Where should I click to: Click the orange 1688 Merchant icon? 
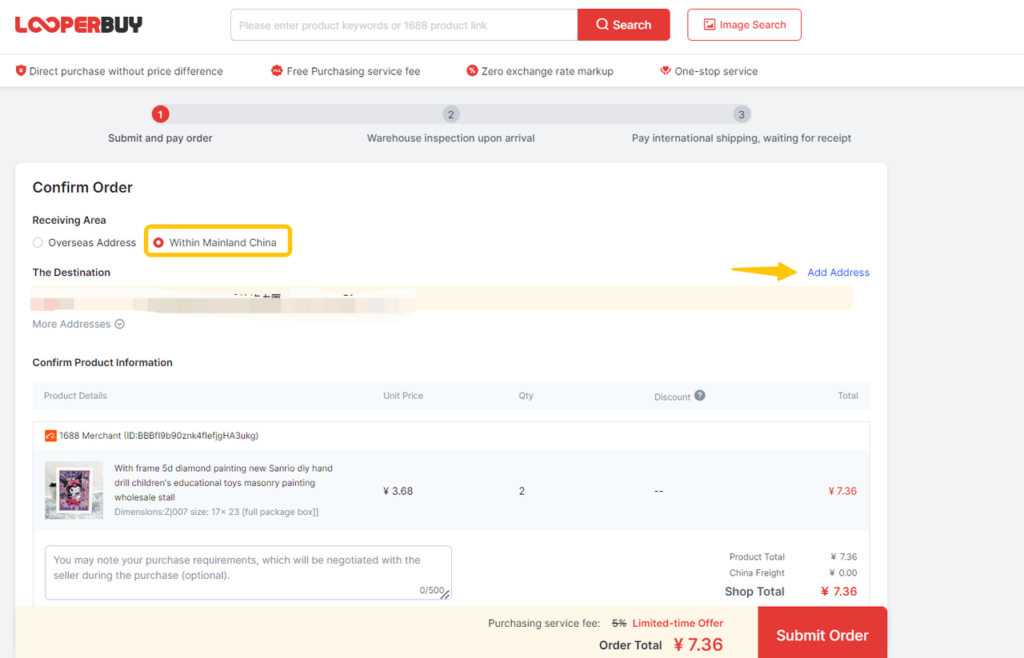[53, 436]
